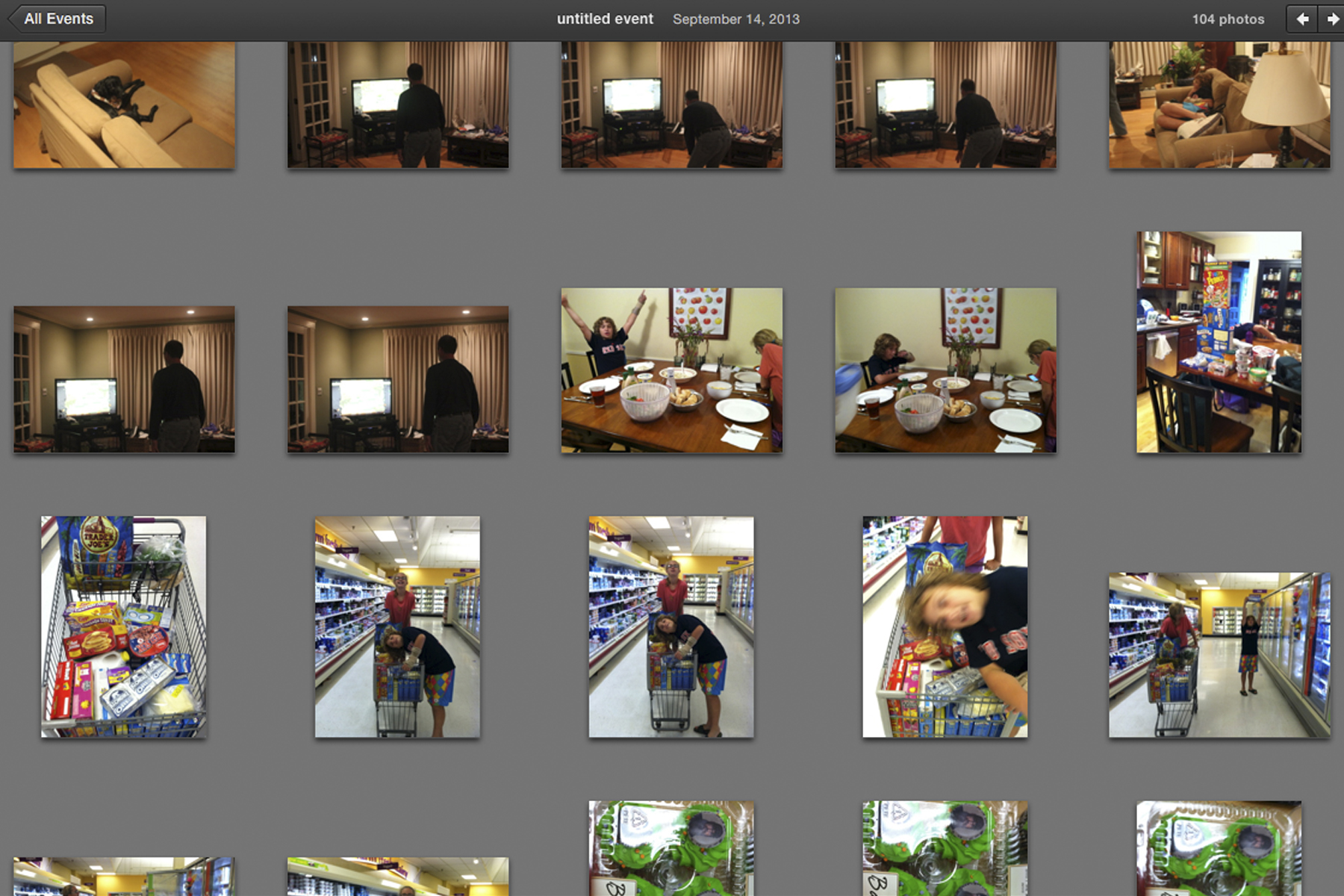Open the blurry close-up of boy by cart
Viewport: 1344px width, 896px height.
(x=945, y=626)
